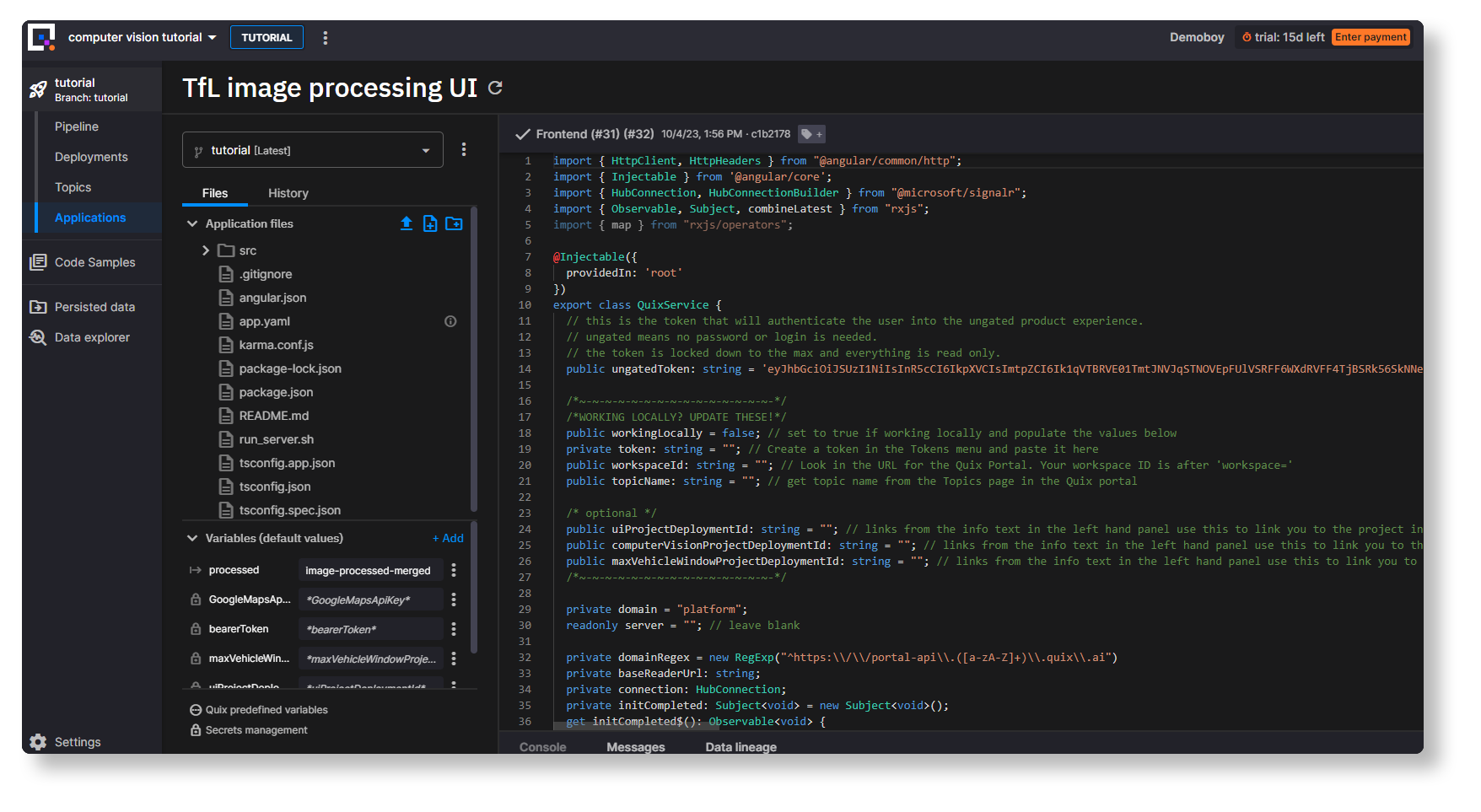Click + Add to create a new variable
Screen dimensions: 1481x812
tap(448, 538)
